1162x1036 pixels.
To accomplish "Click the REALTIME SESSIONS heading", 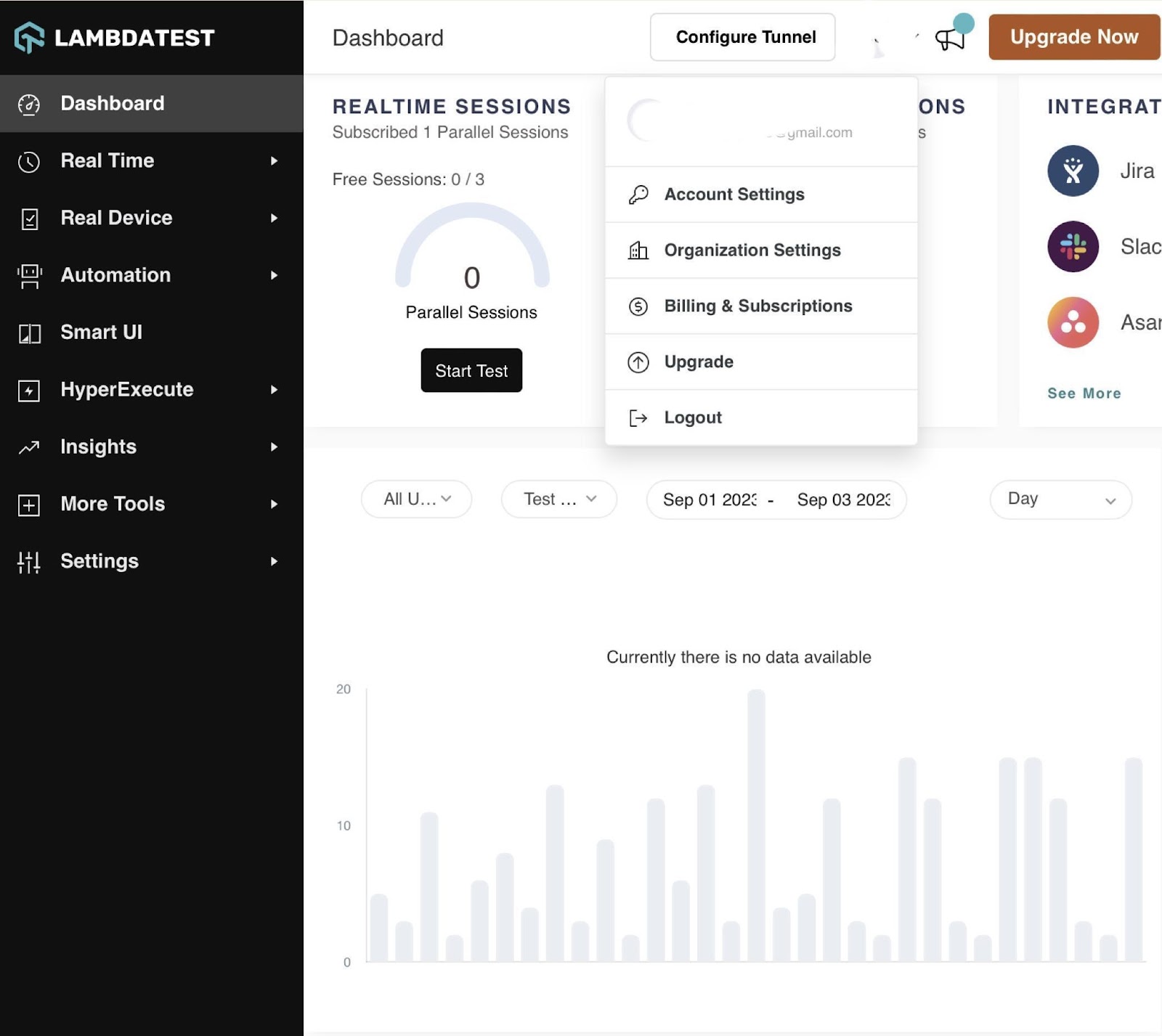I will click(452, 107).
